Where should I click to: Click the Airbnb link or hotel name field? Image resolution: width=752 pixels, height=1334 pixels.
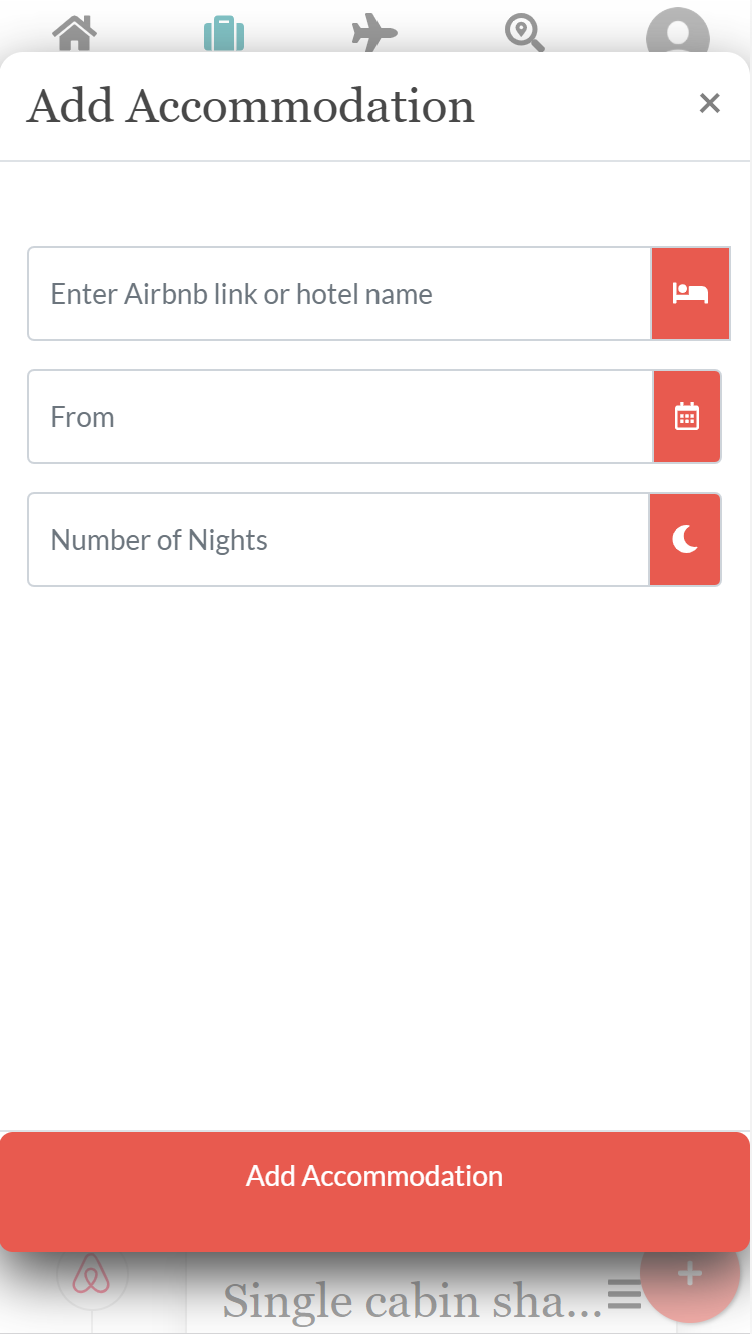point(340,294)
